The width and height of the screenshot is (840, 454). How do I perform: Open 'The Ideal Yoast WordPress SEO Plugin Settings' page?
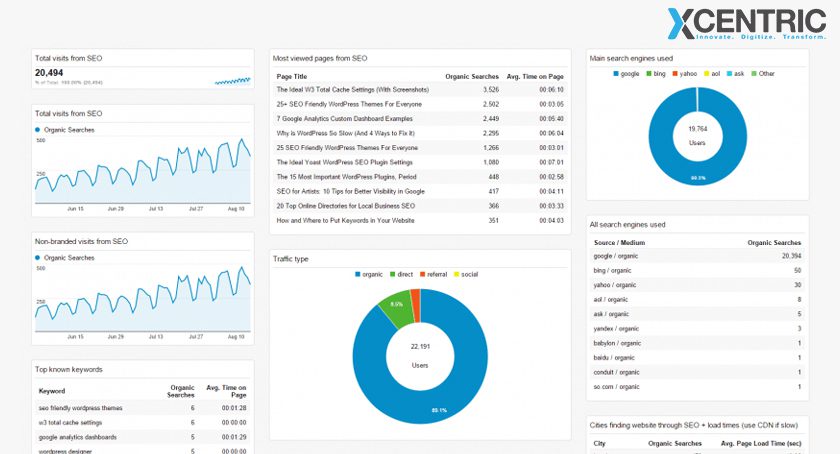(x=344, y=162)
